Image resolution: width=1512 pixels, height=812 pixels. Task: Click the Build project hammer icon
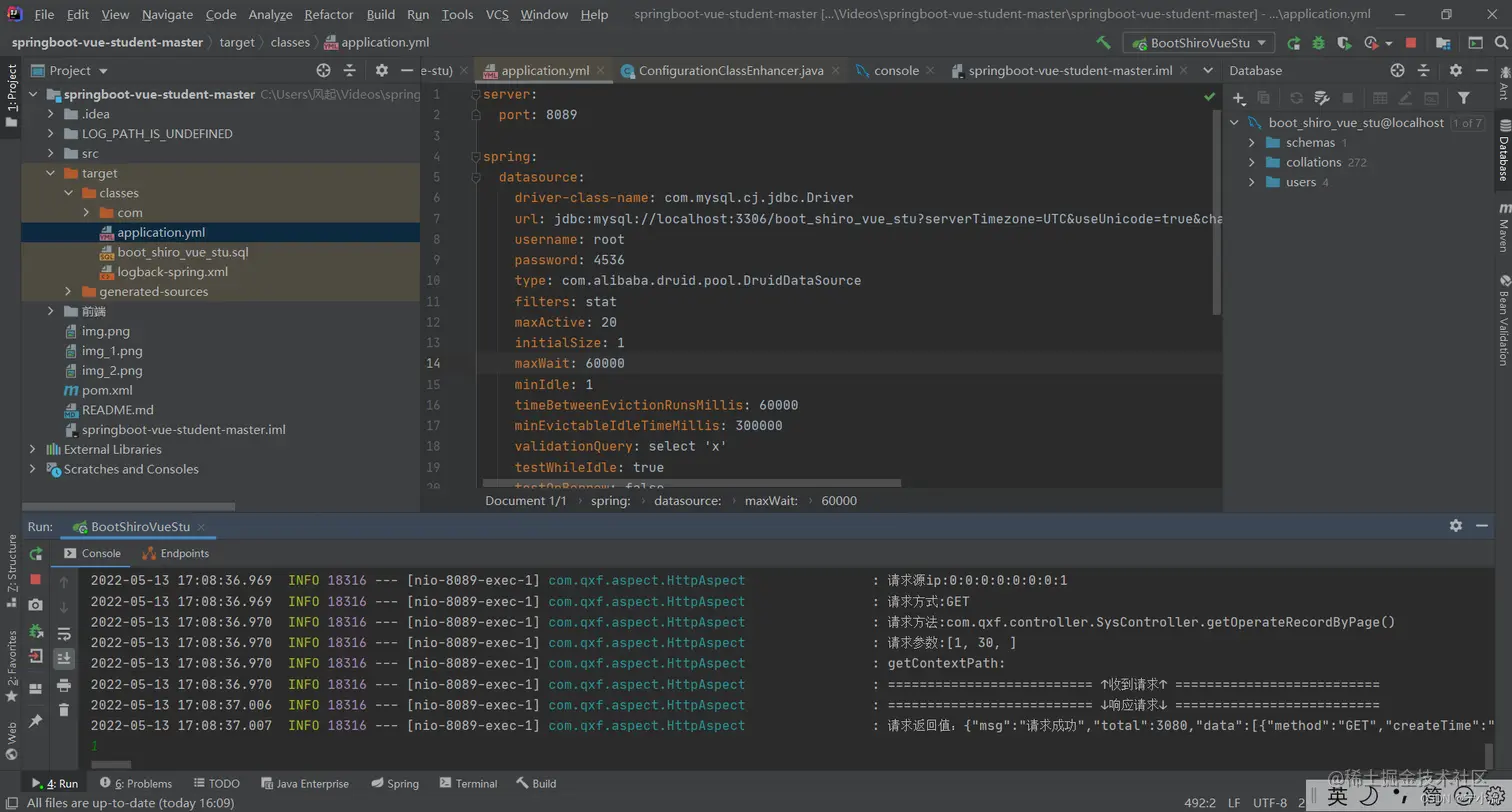(1103, 43)
